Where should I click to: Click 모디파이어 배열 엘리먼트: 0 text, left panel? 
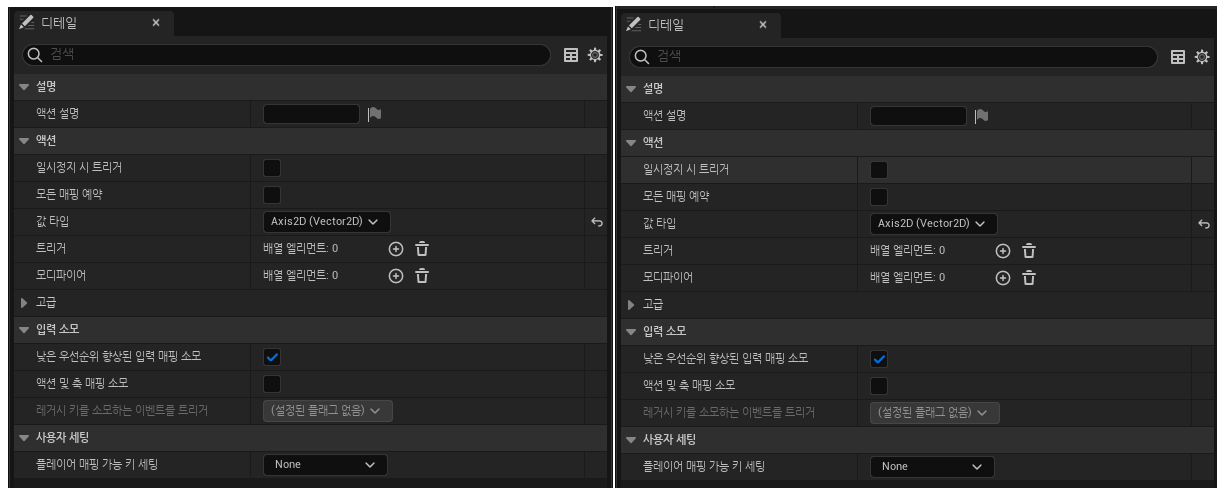300,275
